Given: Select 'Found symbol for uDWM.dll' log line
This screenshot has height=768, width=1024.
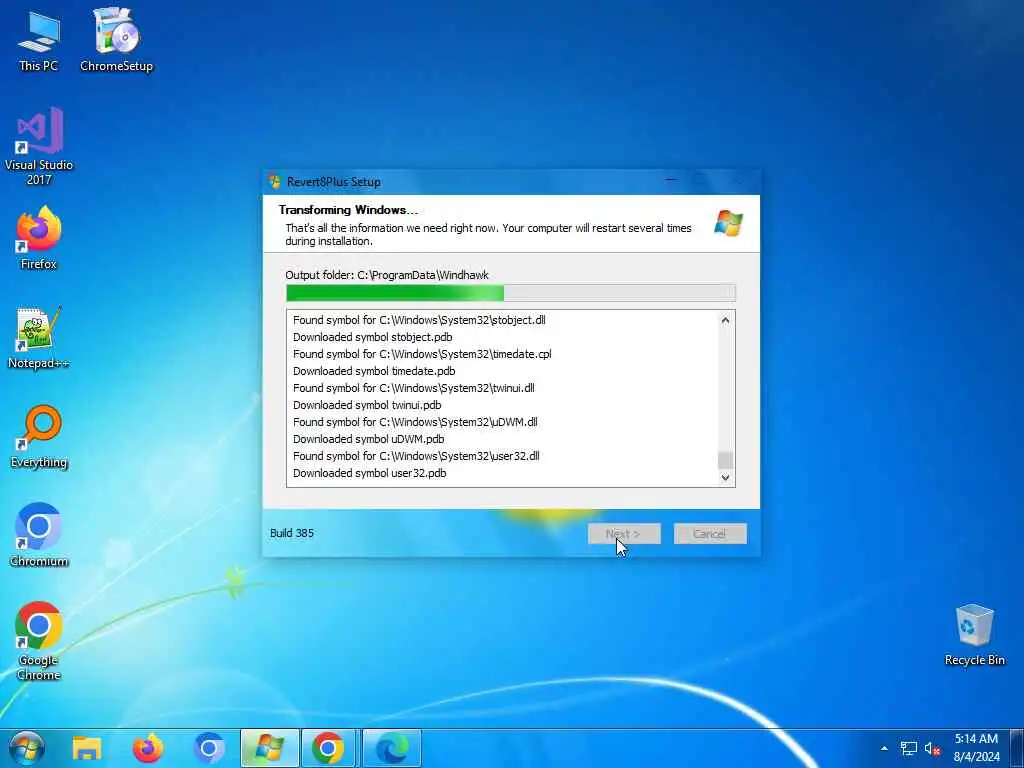Looking at the screenshot, I should [415, 422].
